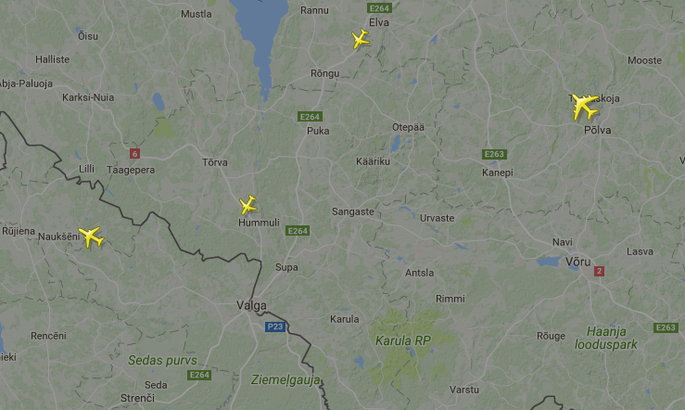This screenshot has width=685, height=410.
Task: Click the Otepää town label
Action: point(408,127)
